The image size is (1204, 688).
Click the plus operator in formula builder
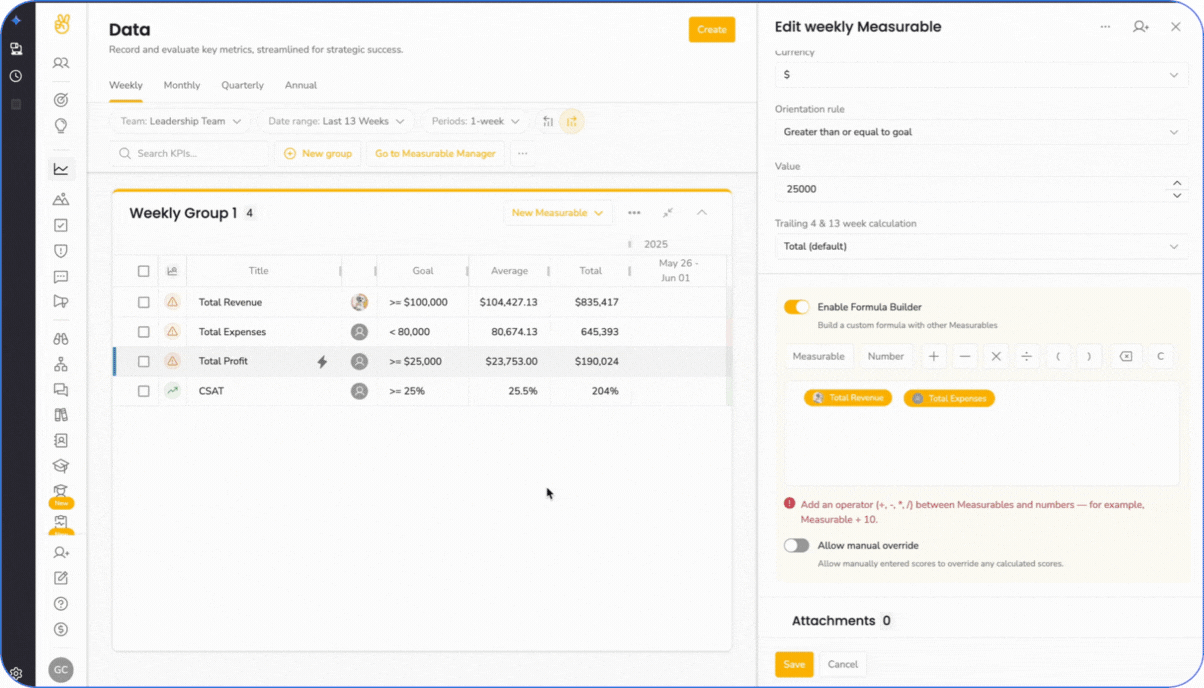coord(934,356)
